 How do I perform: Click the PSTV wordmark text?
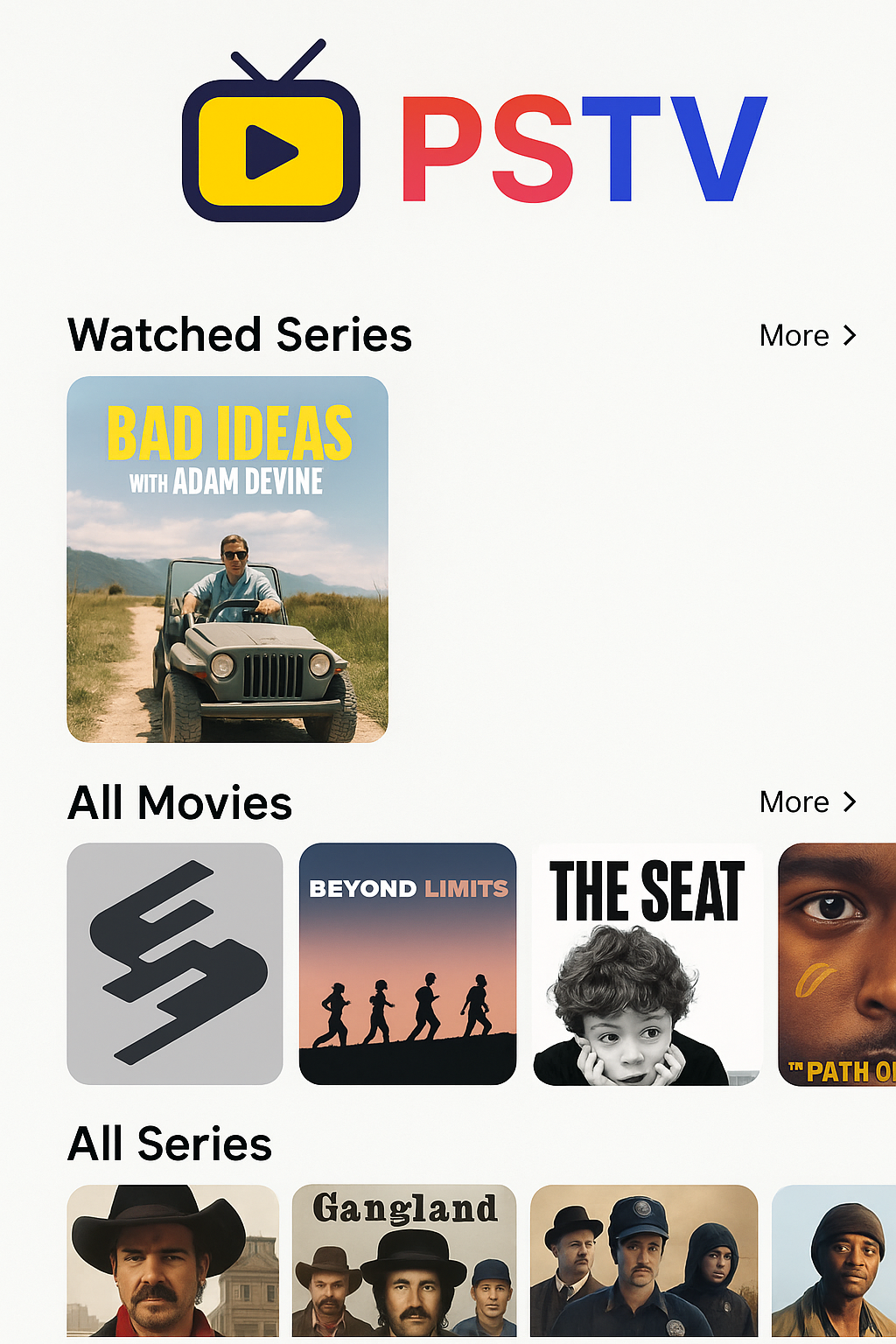click(584, 150)
